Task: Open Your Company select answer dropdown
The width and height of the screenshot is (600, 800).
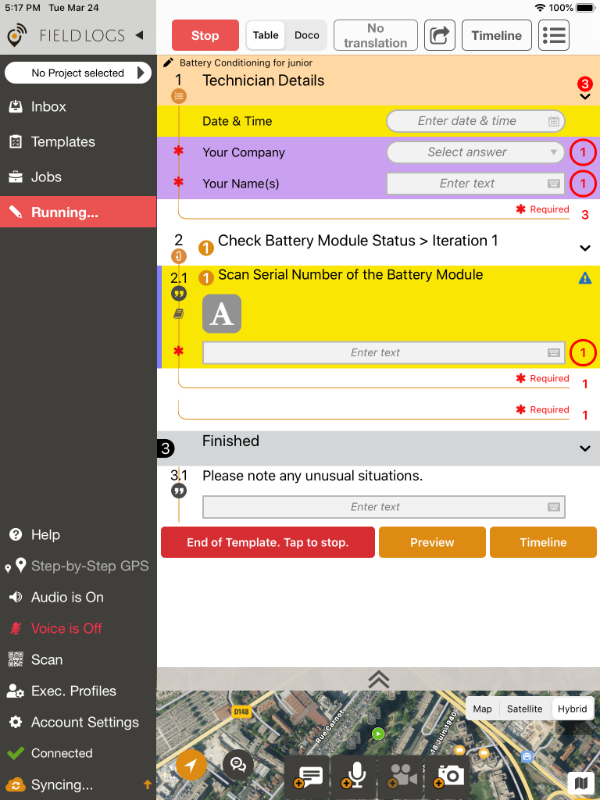Action: tap(475, 152)
